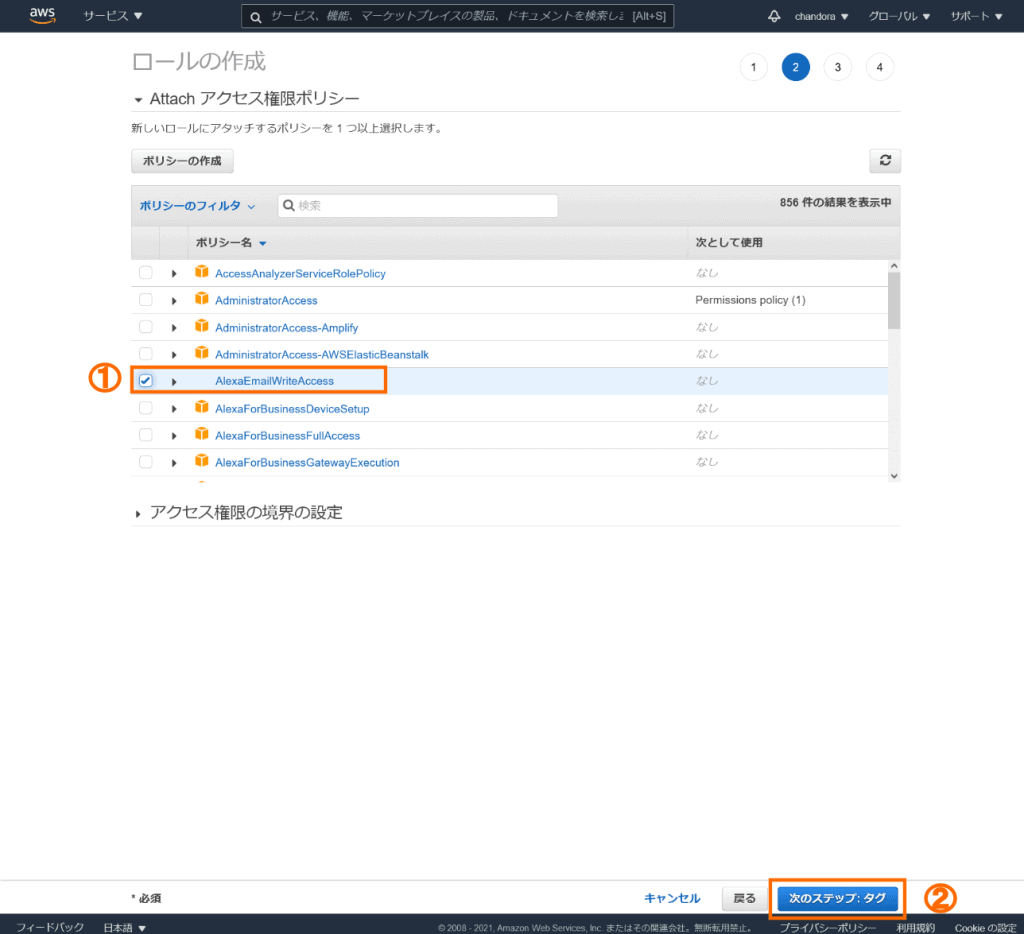Expand AlexaForBusinessDeviceSetup details
This screenshot has width=1024, height=934.
pos(174,409)
